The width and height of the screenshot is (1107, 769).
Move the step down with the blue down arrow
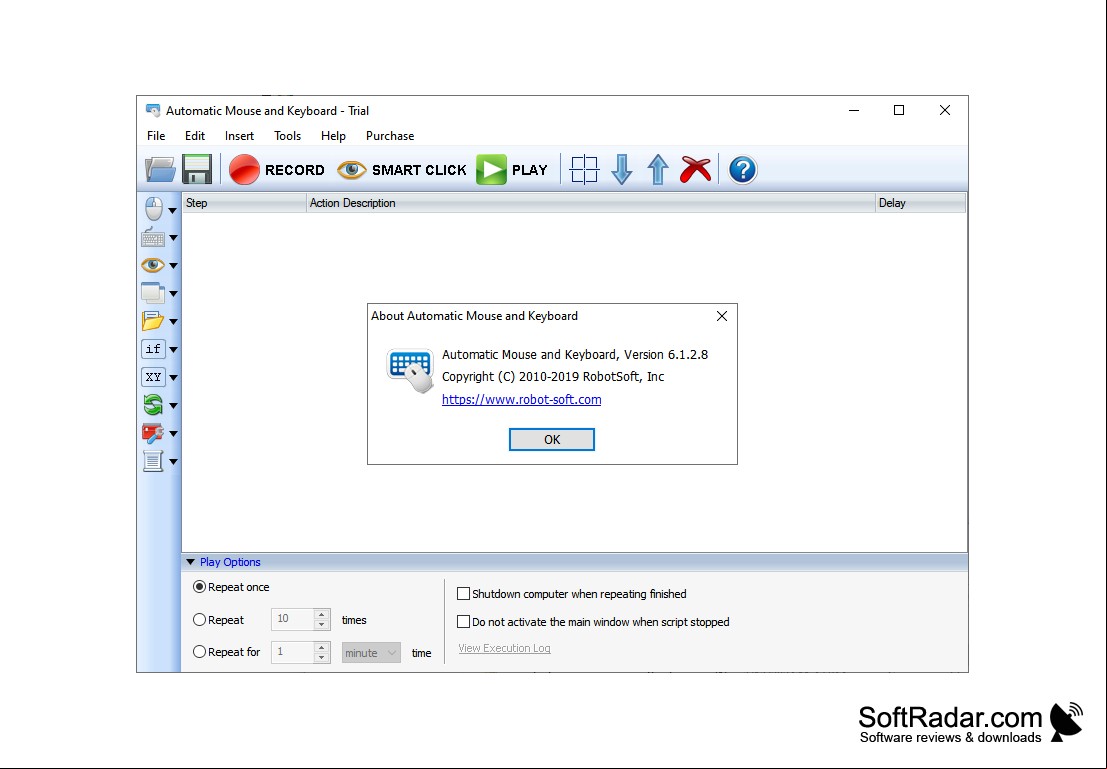pyautogui.click(x=621, y=169)
